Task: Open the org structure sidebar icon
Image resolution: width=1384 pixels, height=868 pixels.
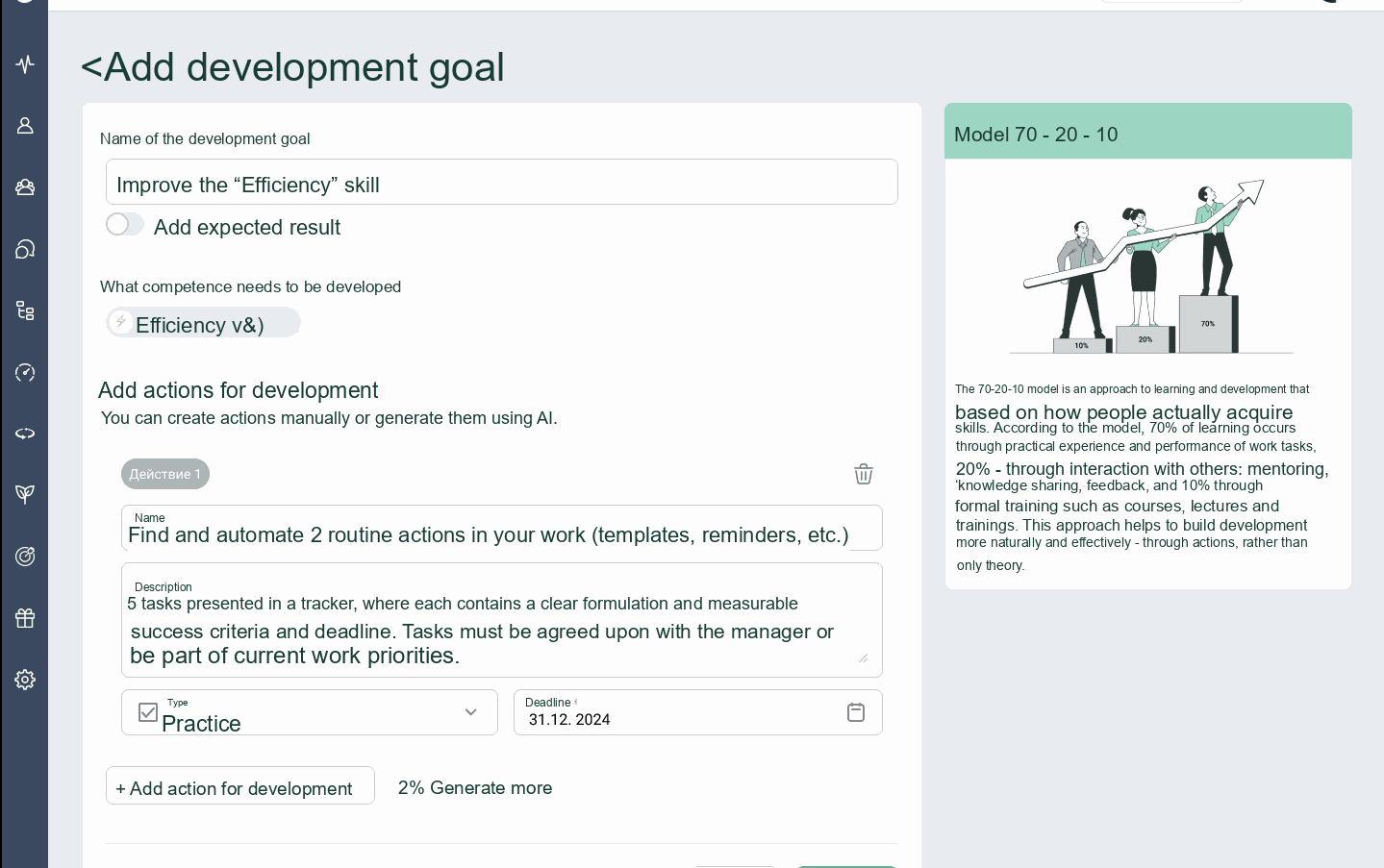Action: [25, 310]
